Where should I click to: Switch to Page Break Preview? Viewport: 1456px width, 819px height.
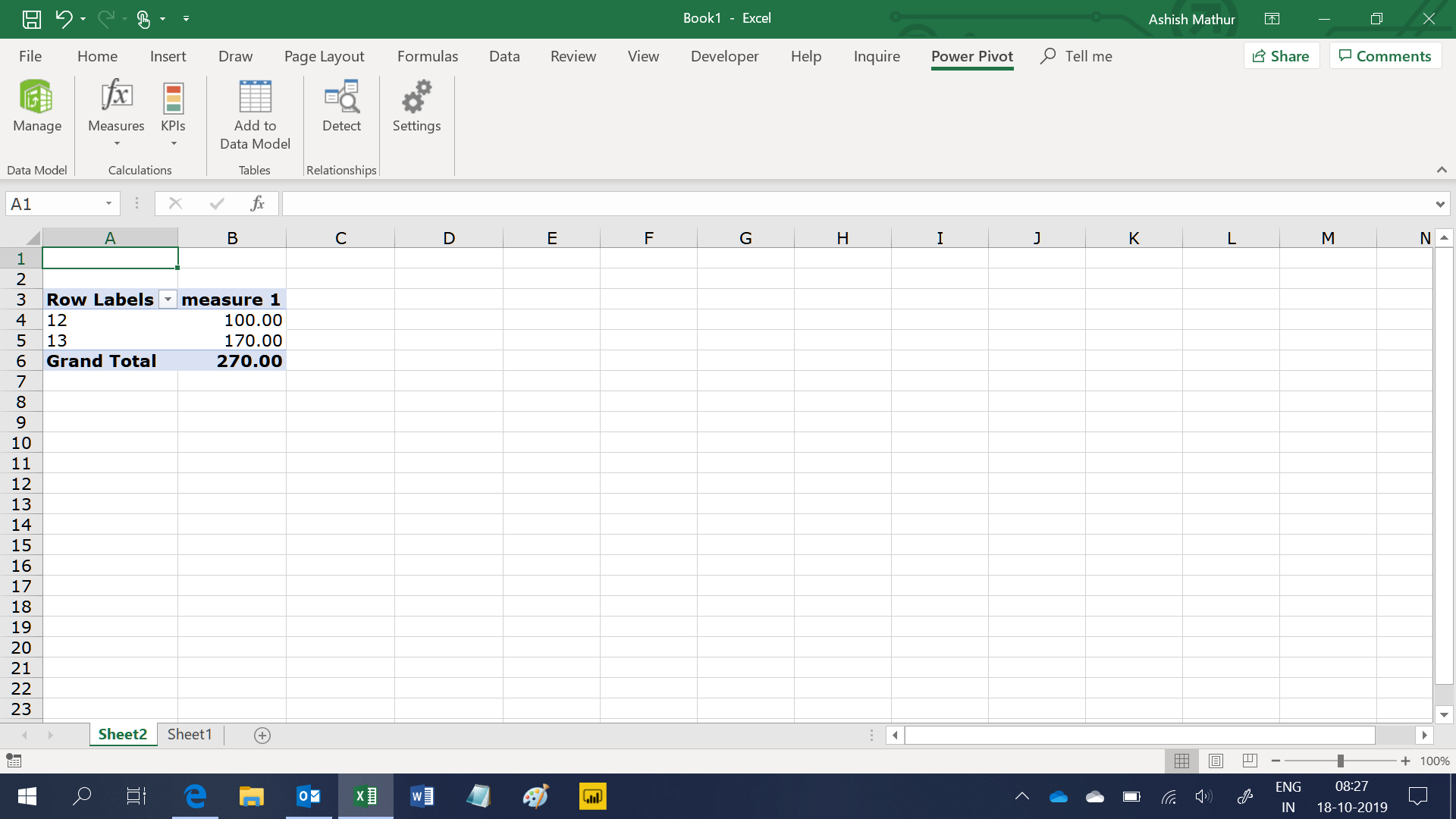(x=1250, y=761)
